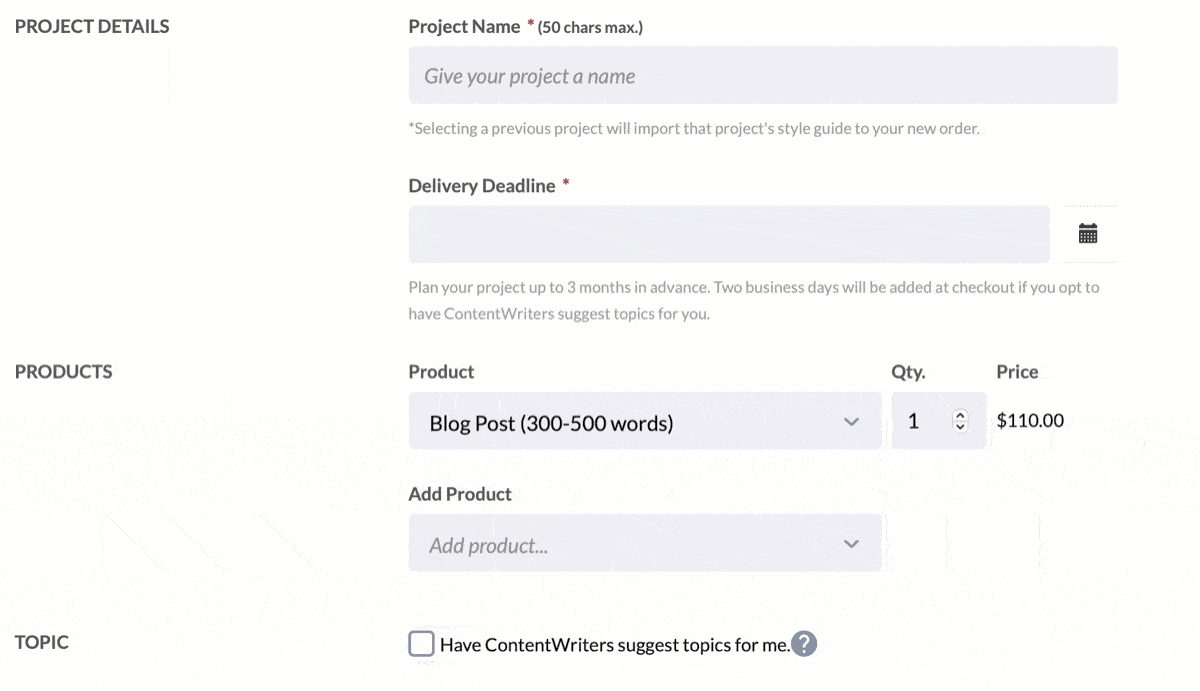This screenshot has height=691, width=1200.
Task: Click the question mark help icon
Action: [x=804, y=644]
